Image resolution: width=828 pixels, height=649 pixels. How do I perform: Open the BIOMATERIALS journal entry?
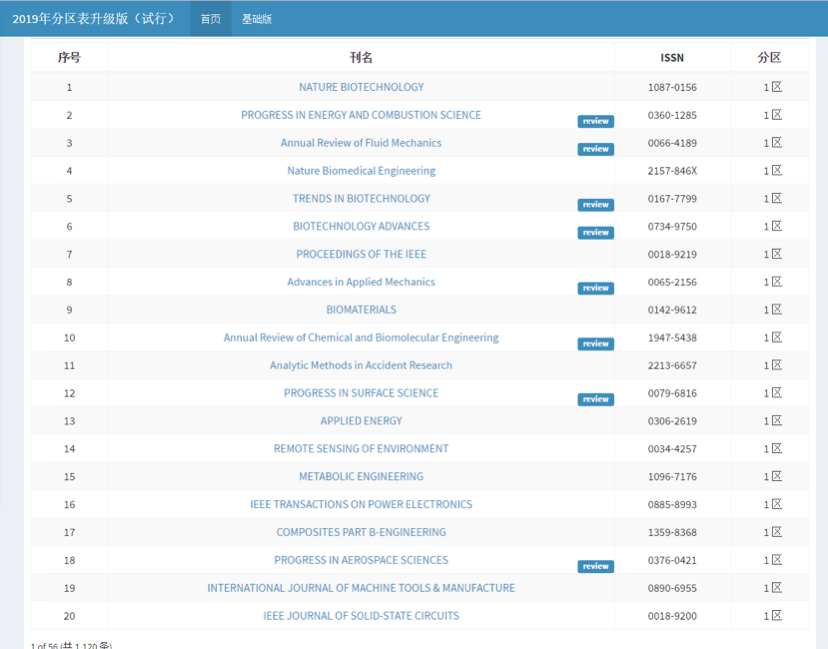pos(361,310)
